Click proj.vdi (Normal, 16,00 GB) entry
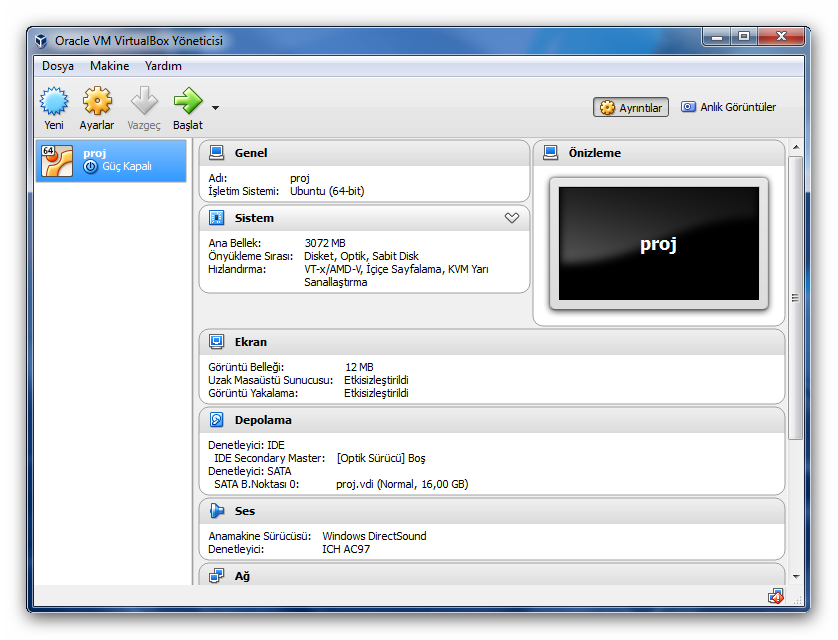The height and width of the screenshot is (640, 838). [402, 485]
